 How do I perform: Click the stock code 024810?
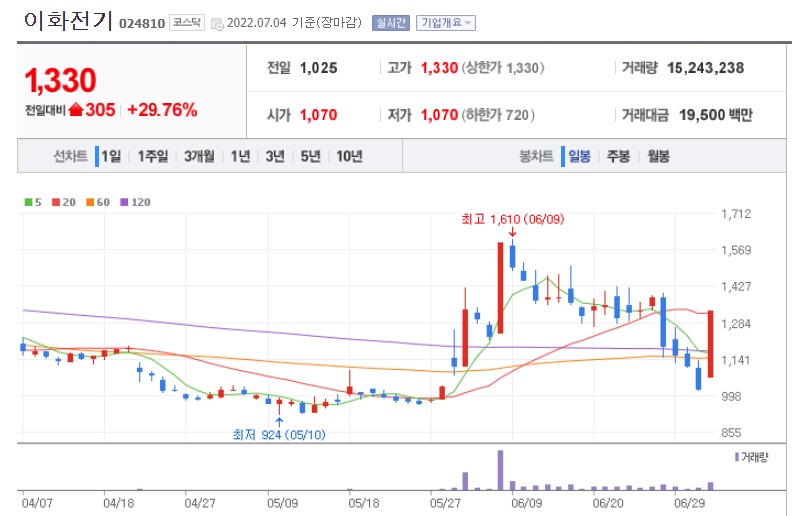(142, 23)
